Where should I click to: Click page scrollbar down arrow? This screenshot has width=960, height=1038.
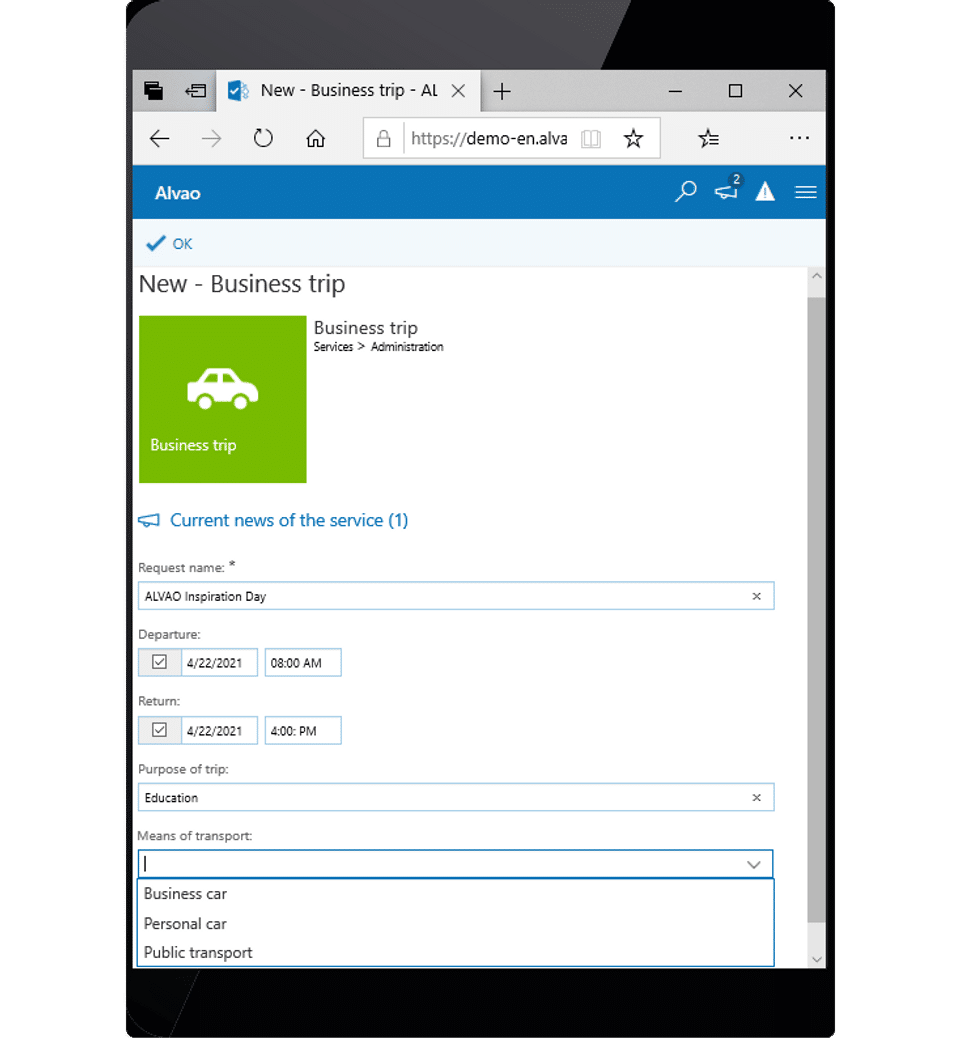816,959
